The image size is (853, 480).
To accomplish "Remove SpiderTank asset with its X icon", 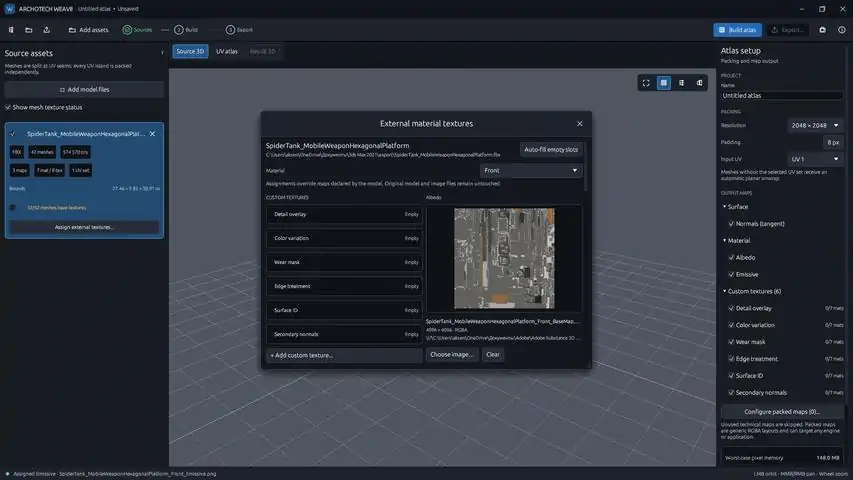I will tap(152, 134).
